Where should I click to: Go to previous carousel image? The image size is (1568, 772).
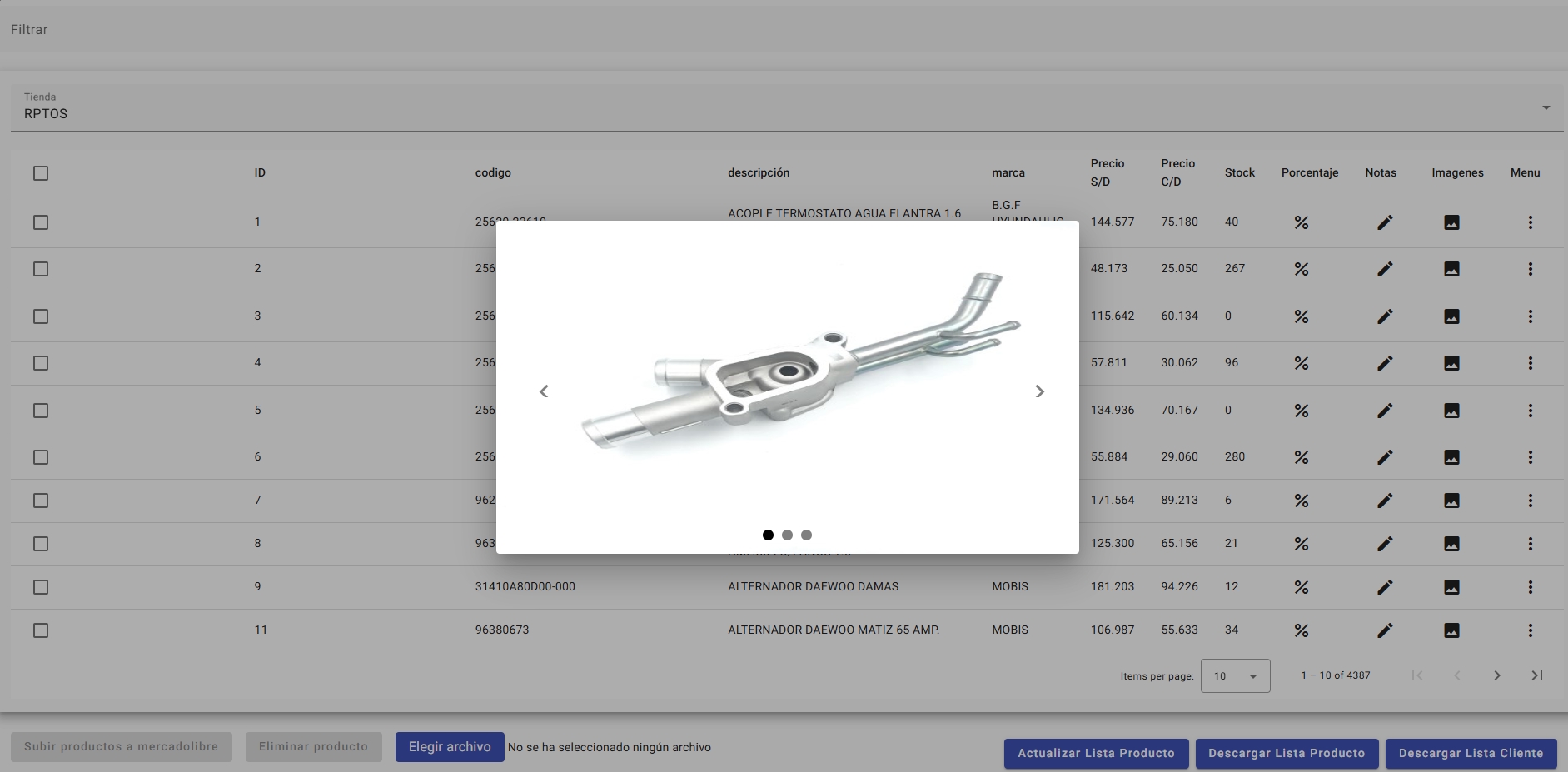click(544, 391)
